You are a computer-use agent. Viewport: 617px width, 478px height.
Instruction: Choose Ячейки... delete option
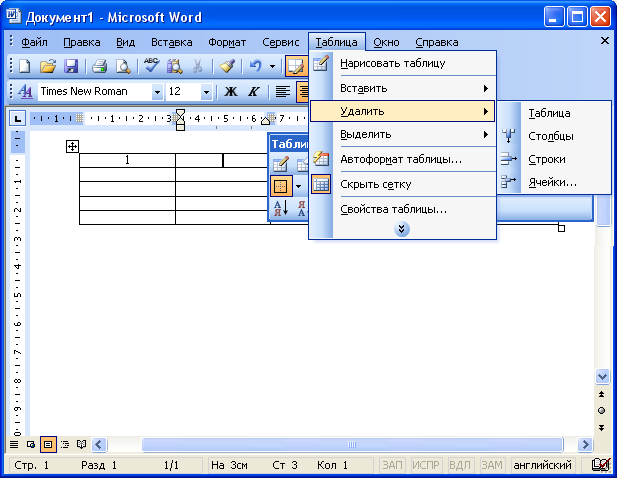pyautogui.click(x=554, y=183)
